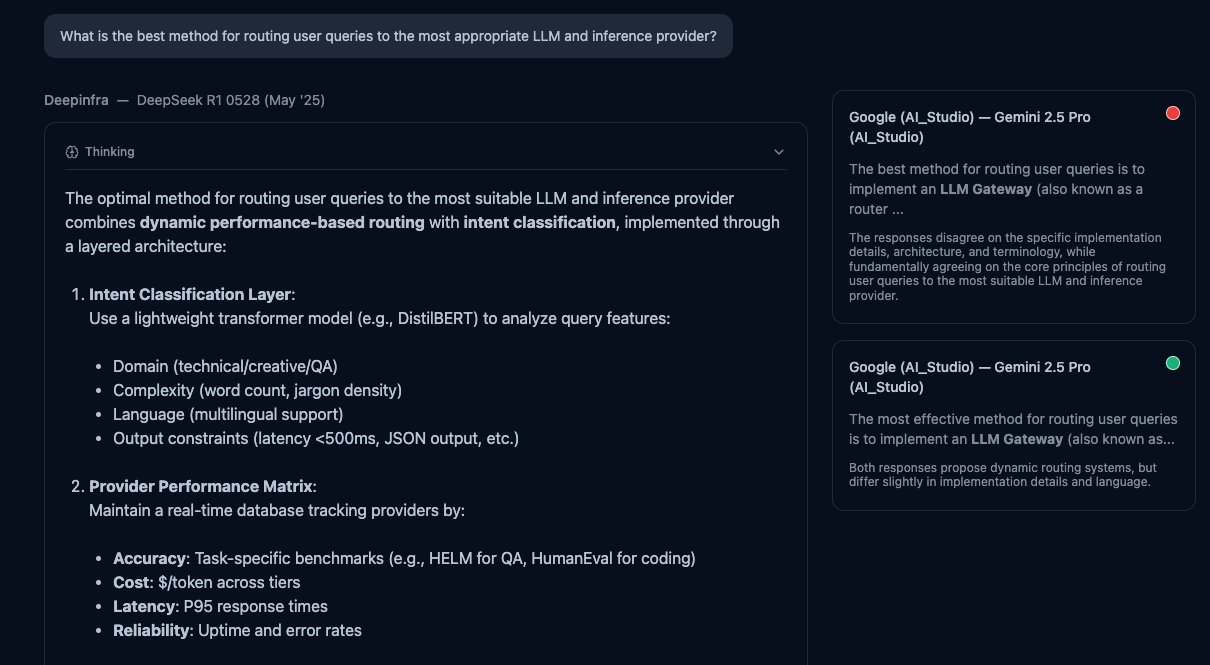Click the bold 'dynamic performance-based routing' text

tap(282, 222)
